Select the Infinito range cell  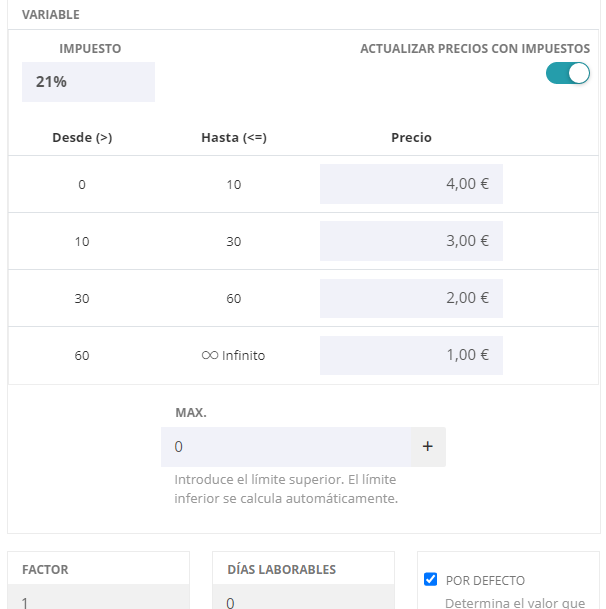[x=233, y=355]
